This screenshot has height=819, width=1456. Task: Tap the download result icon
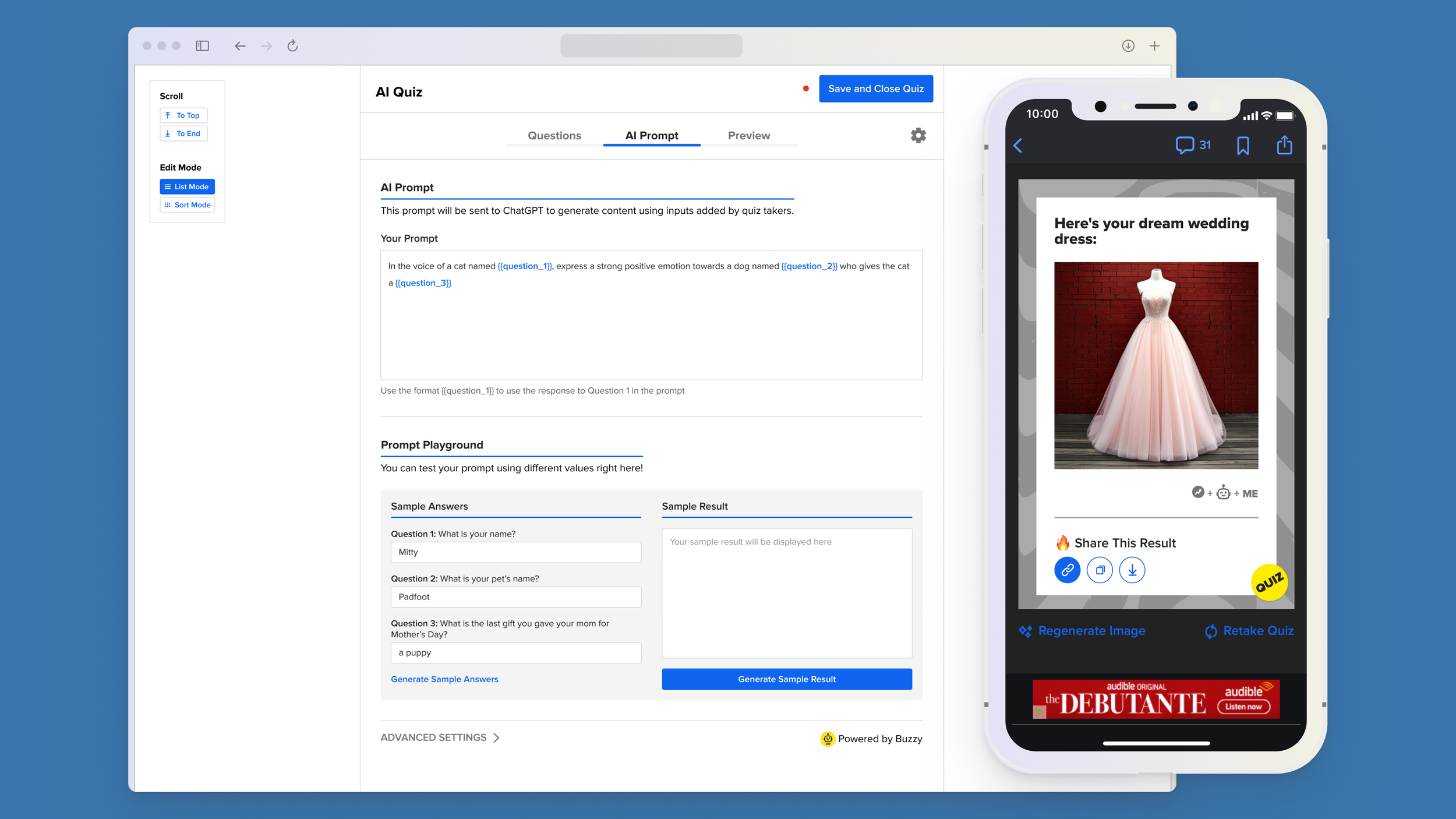pos(1132,570)
